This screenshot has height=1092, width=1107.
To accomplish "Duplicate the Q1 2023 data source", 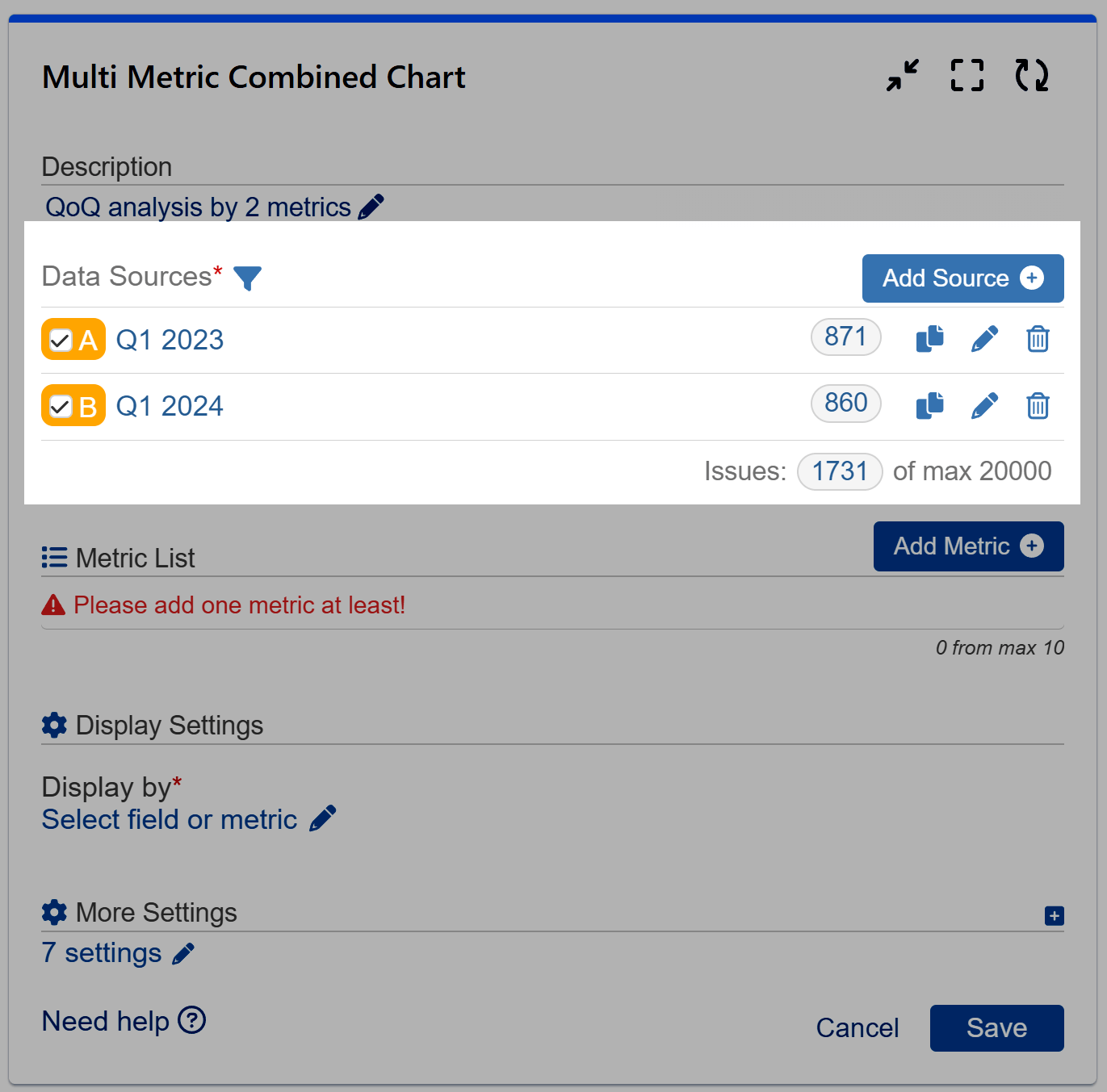I will point(929,339).
